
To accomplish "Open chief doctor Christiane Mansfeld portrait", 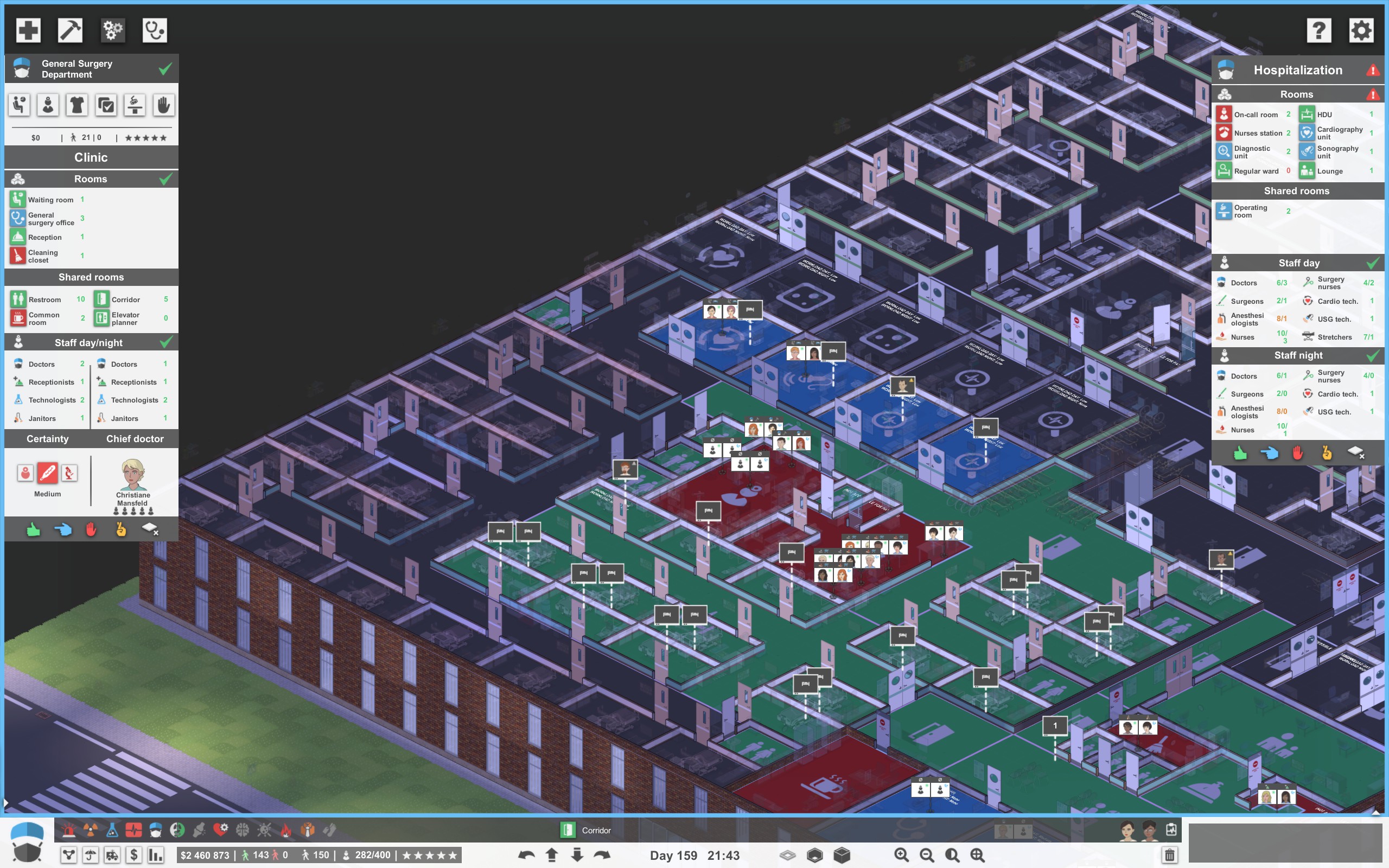I will coord(133,475).
